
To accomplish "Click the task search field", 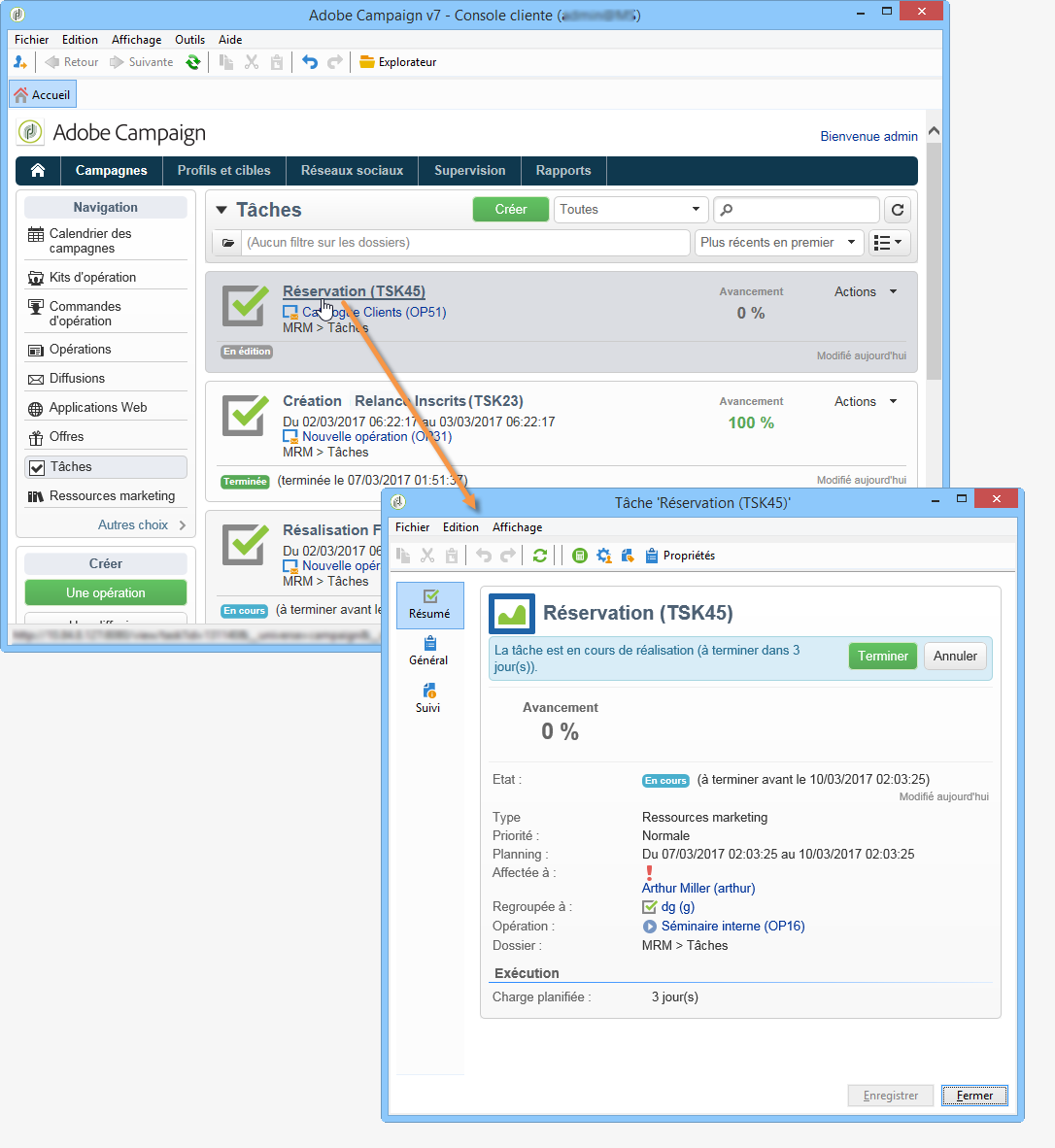I will coord(796,210).
